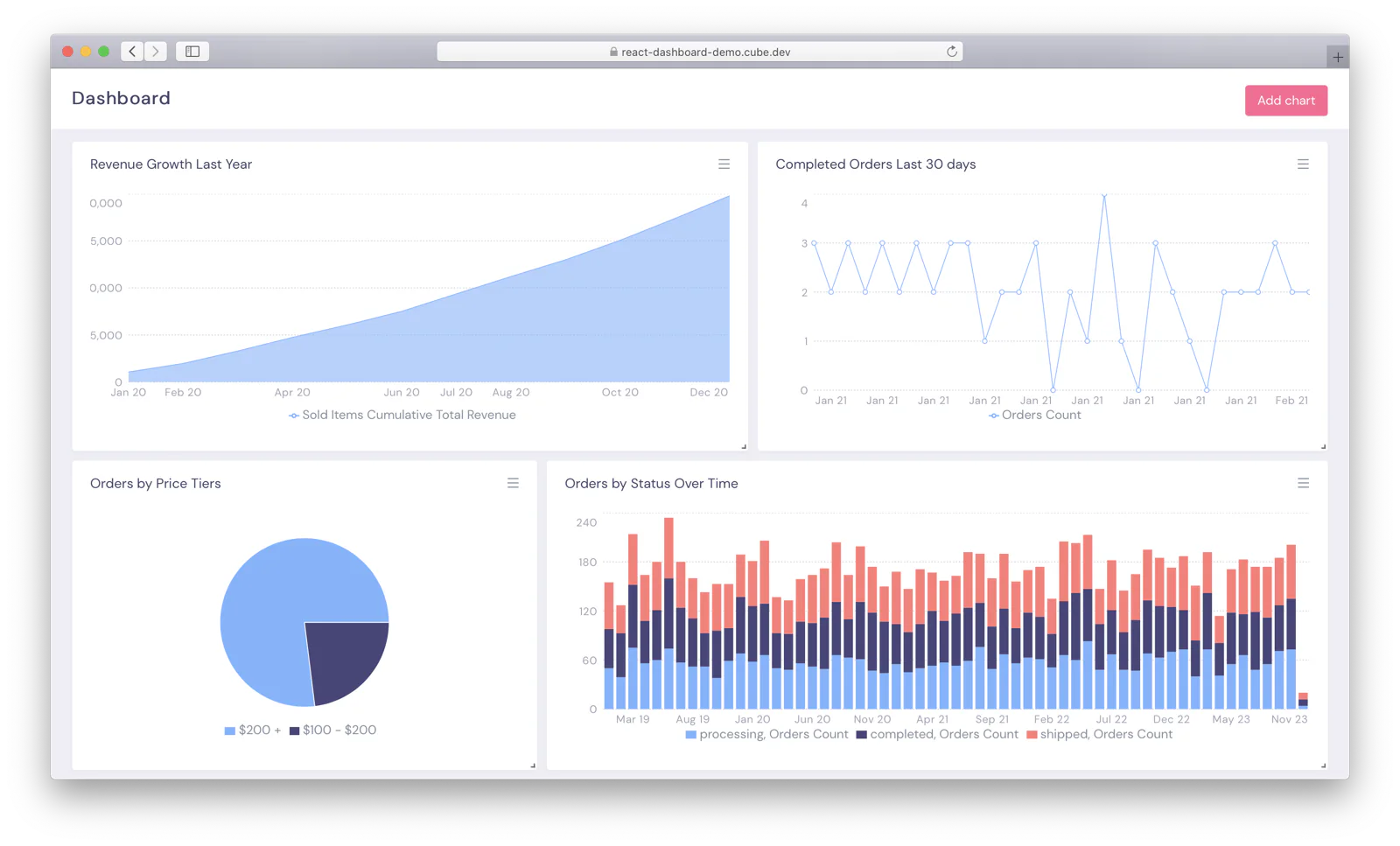Toggle the browser sidebar icon

[192, 52]
